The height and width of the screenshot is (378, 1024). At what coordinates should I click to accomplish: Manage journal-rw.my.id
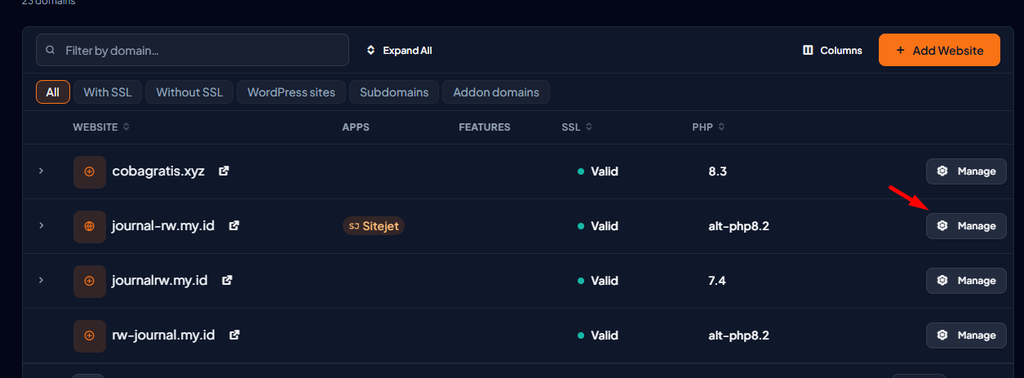[x=967, y=226]
